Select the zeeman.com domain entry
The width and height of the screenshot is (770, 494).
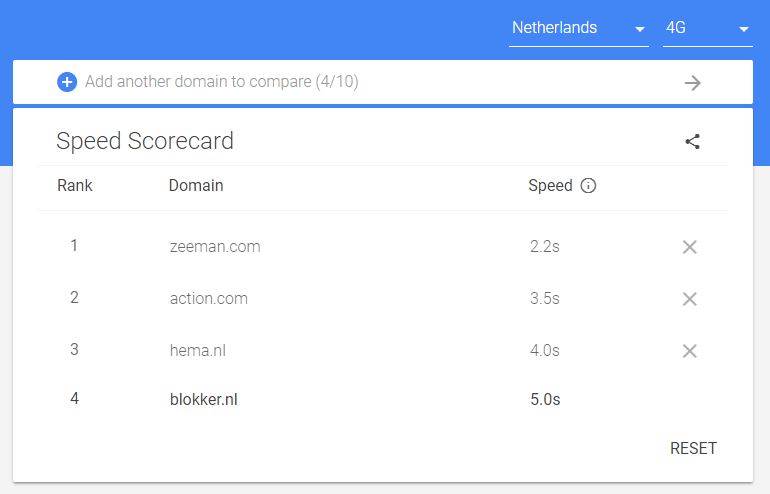(x=215, y=246)
